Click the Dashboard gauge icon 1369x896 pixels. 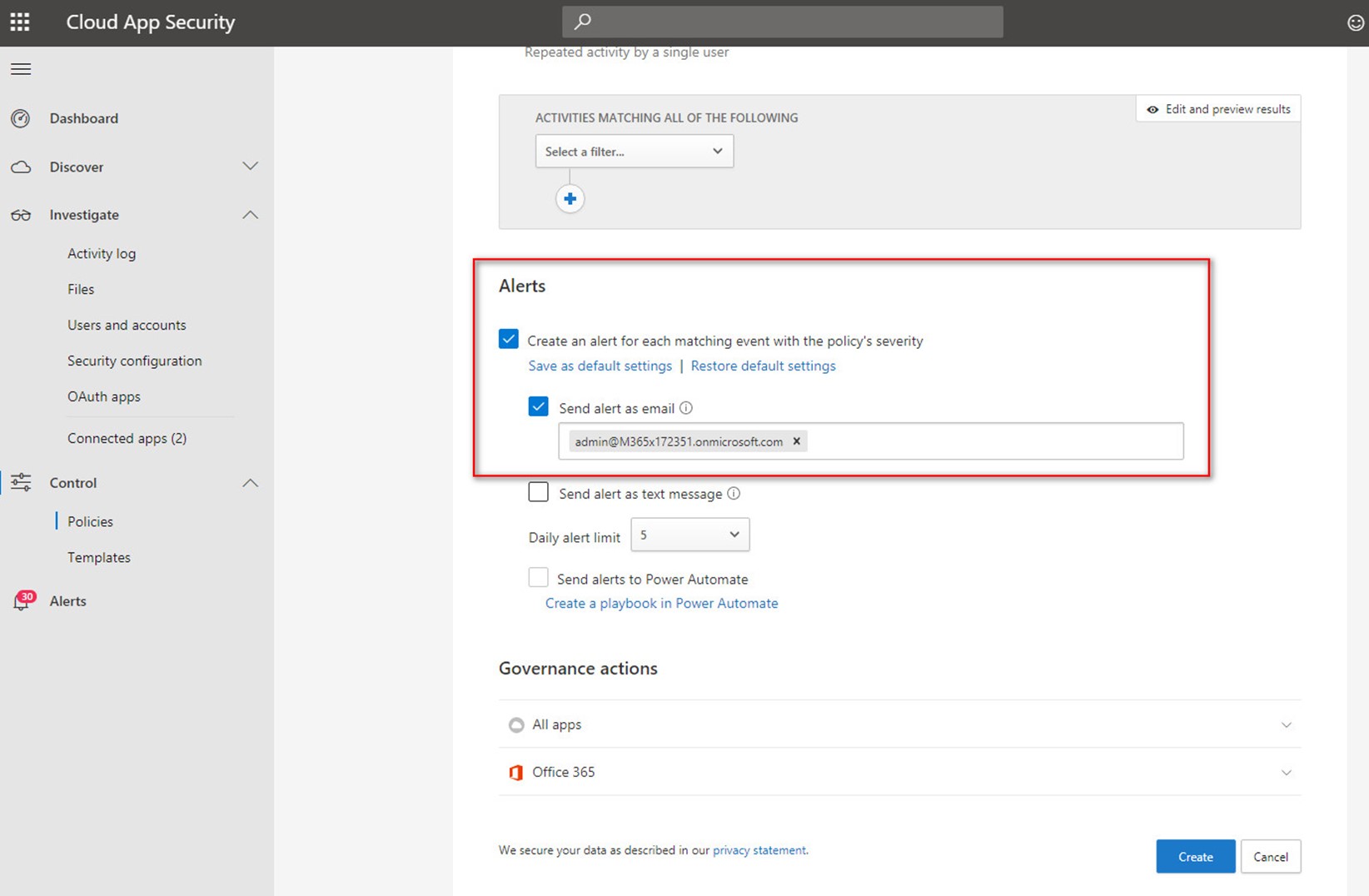(x=21, y=118)
